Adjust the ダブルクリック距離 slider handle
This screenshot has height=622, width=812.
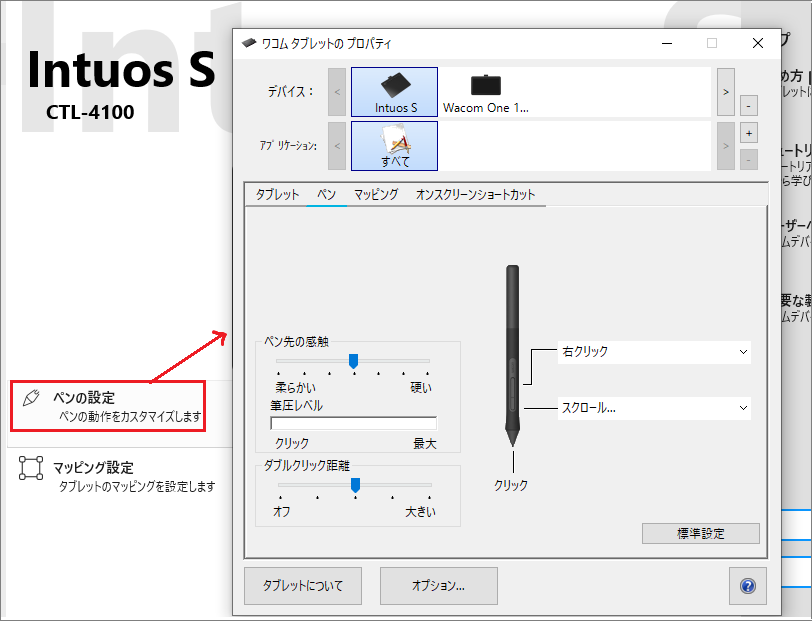(x=355, y=485)
